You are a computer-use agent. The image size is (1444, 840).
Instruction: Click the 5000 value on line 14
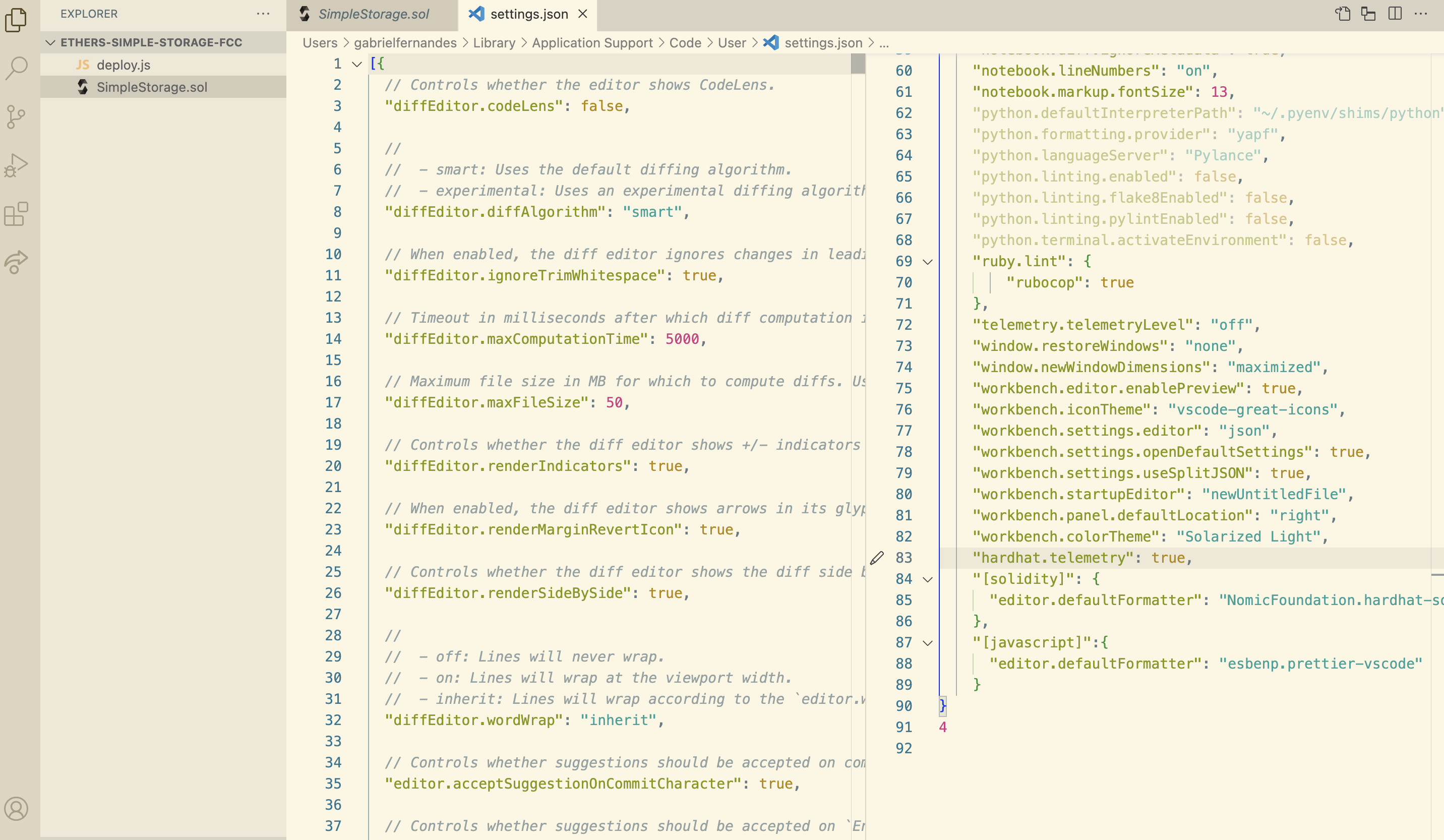682,339
